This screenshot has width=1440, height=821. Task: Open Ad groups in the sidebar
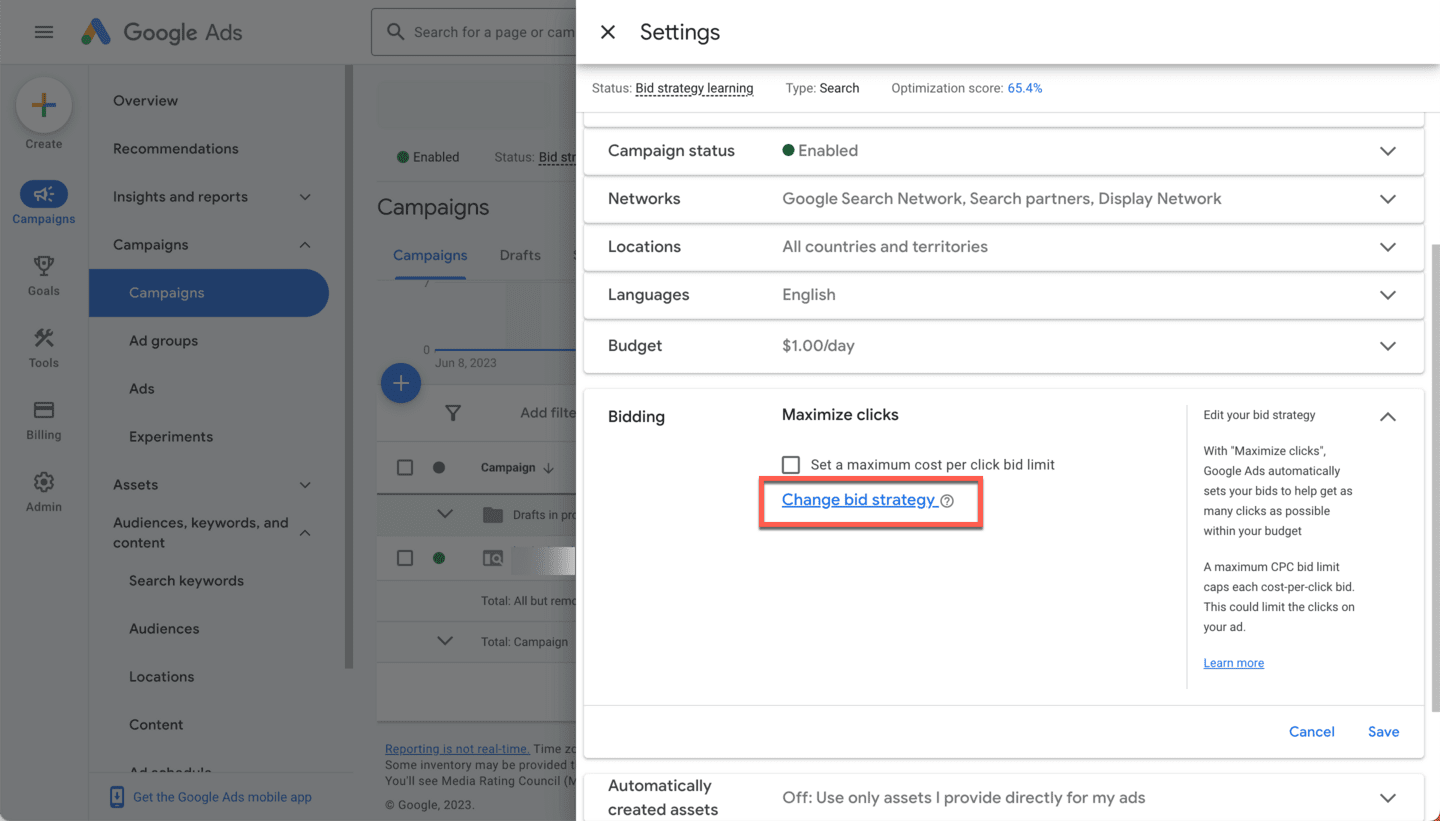(x=163, y=341)
